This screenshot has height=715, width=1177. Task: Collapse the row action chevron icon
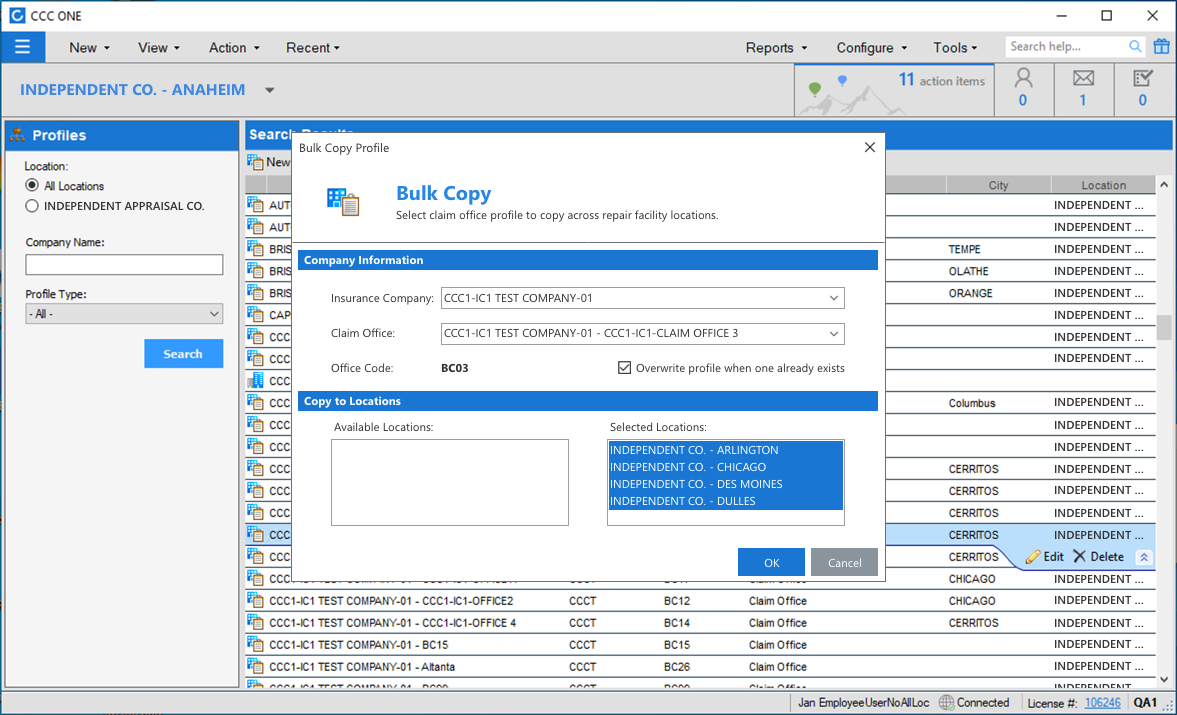pos(1144,557)
